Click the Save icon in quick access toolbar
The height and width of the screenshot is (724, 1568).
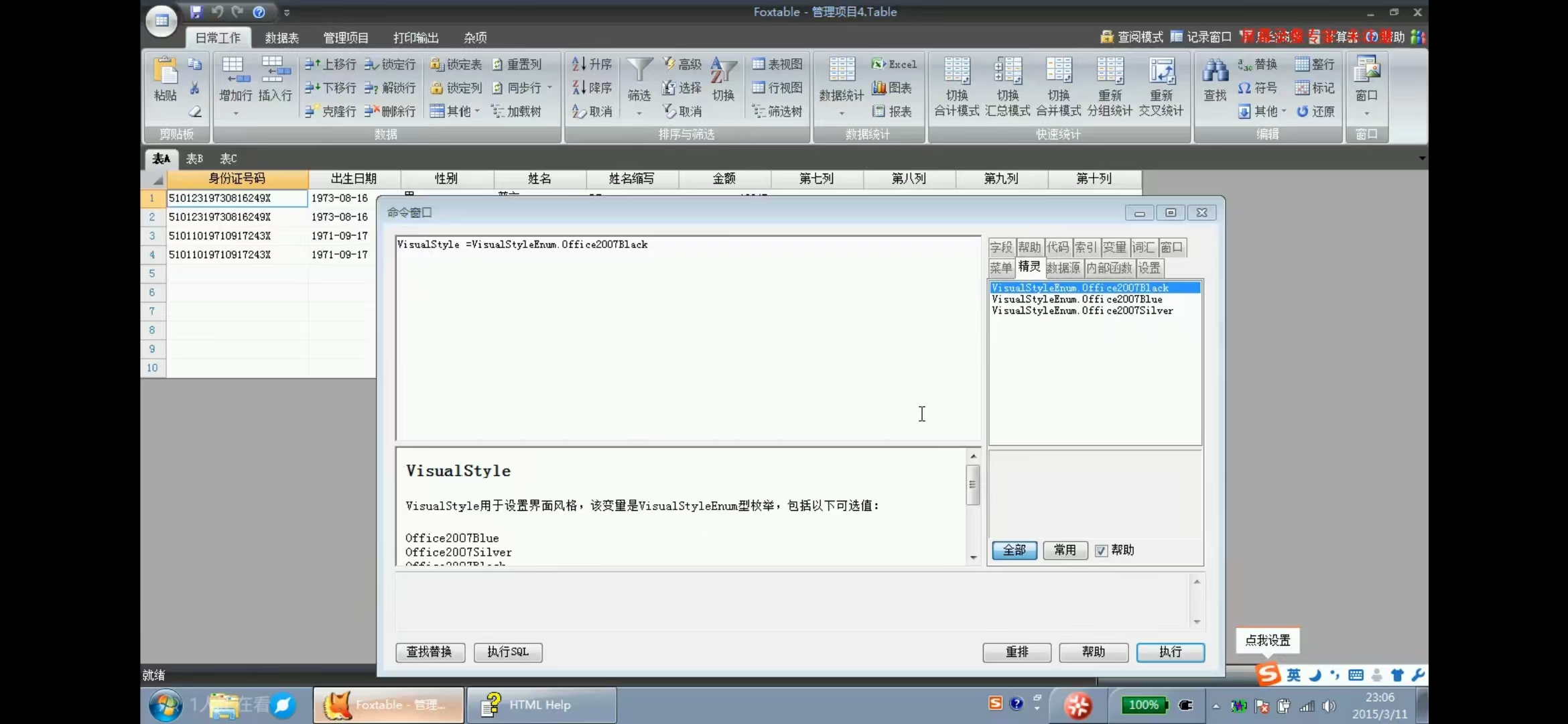point(196,12)
